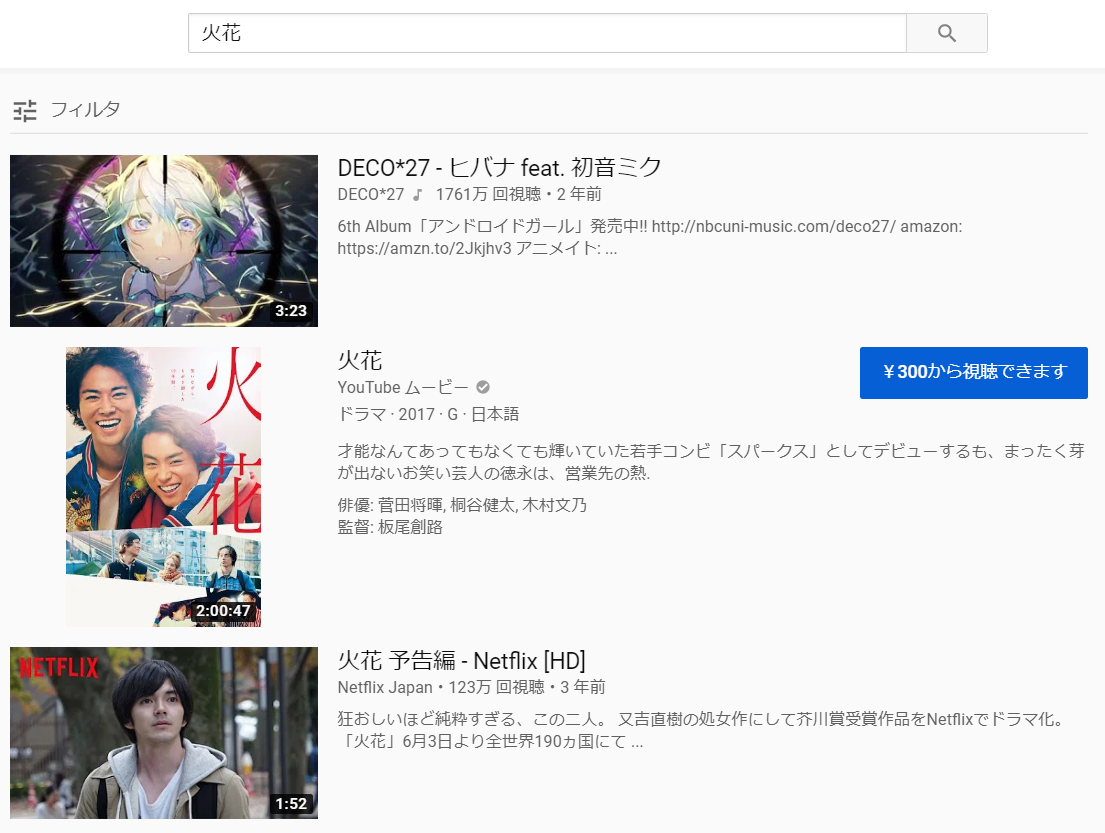The image size is (1105, 833).
Task: Click the 1:52 duration badge
Action: coord(291,804)
